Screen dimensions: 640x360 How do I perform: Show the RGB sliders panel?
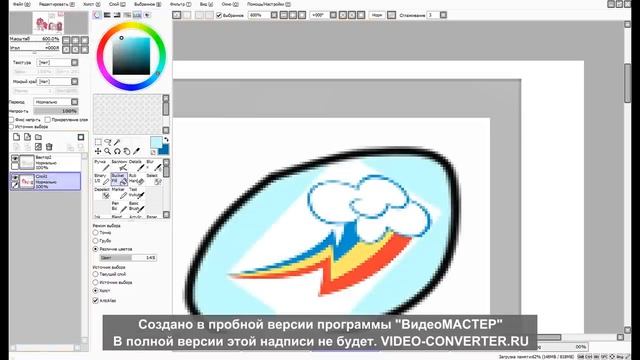107,15
